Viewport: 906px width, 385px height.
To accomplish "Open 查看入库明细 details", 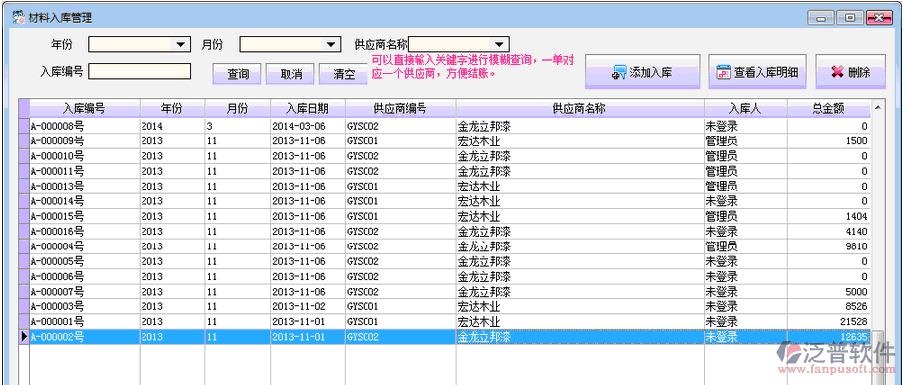I will point(758,72).
